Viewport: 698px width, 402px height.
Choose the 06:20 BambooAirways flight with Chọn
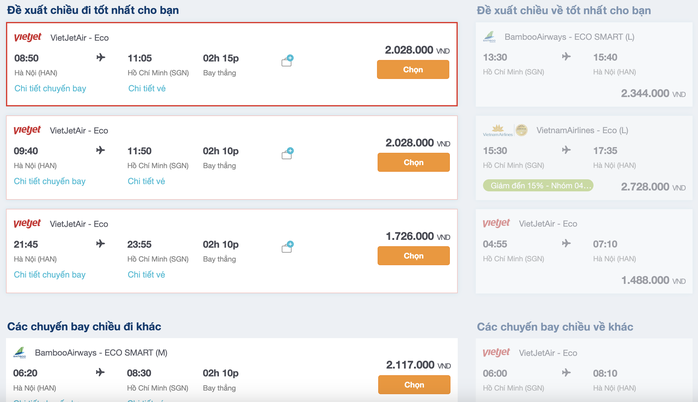point(414,385)
